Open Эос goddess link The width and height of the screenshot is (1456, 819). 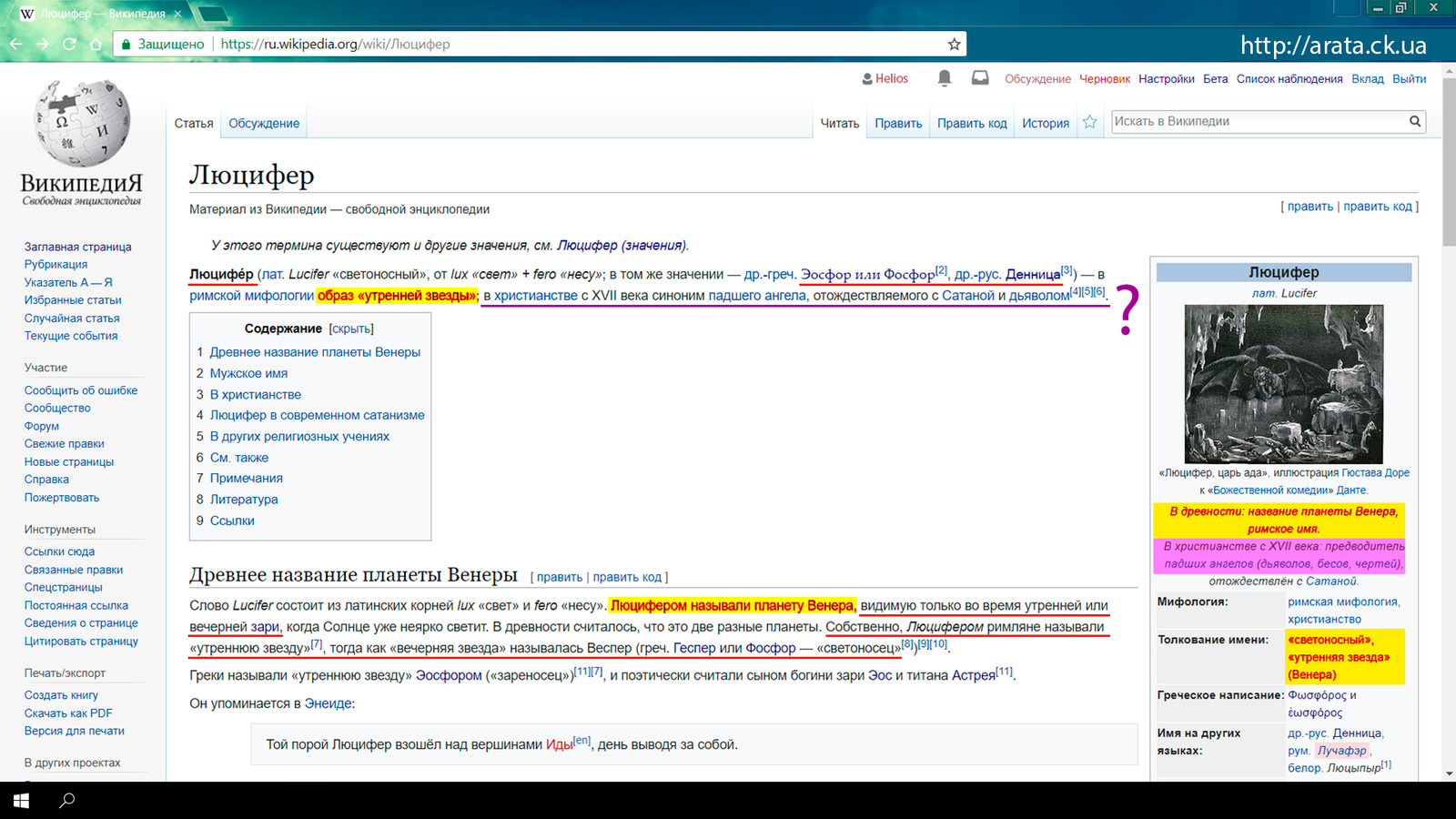click(880, 675)
